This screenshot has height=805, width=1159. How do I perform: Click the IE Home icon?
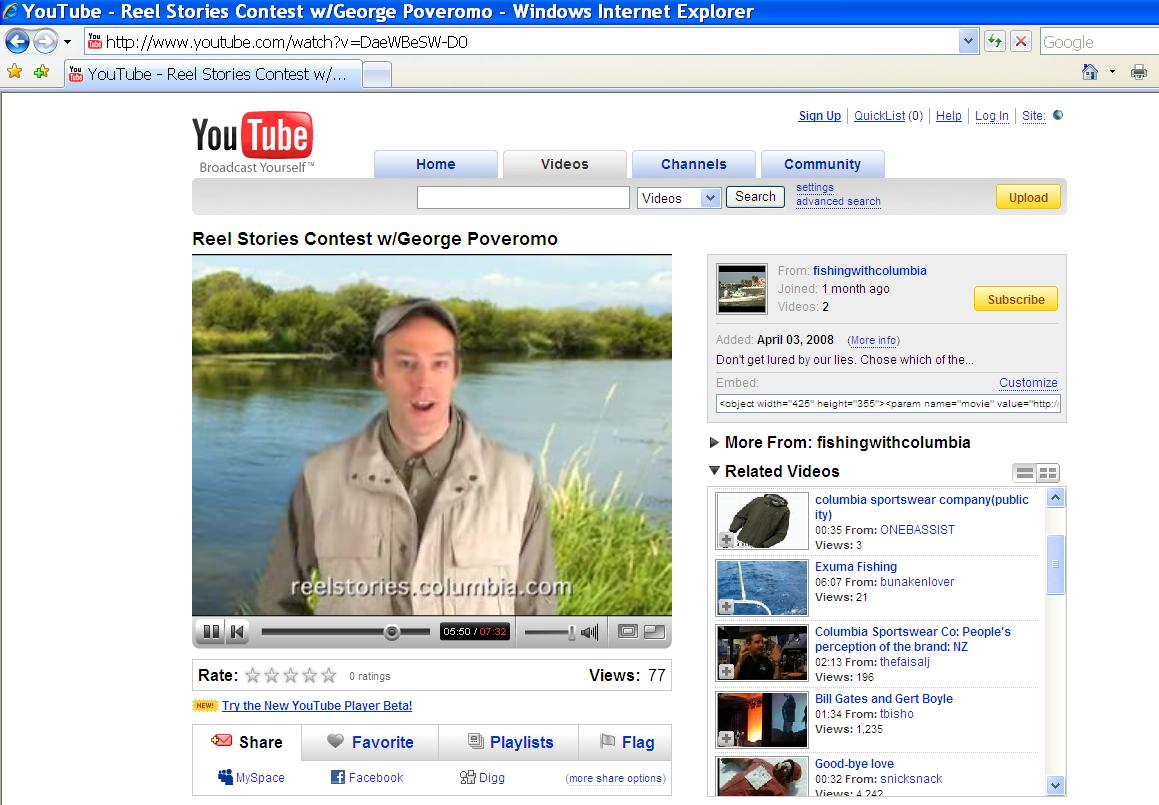coord(1090,72)
